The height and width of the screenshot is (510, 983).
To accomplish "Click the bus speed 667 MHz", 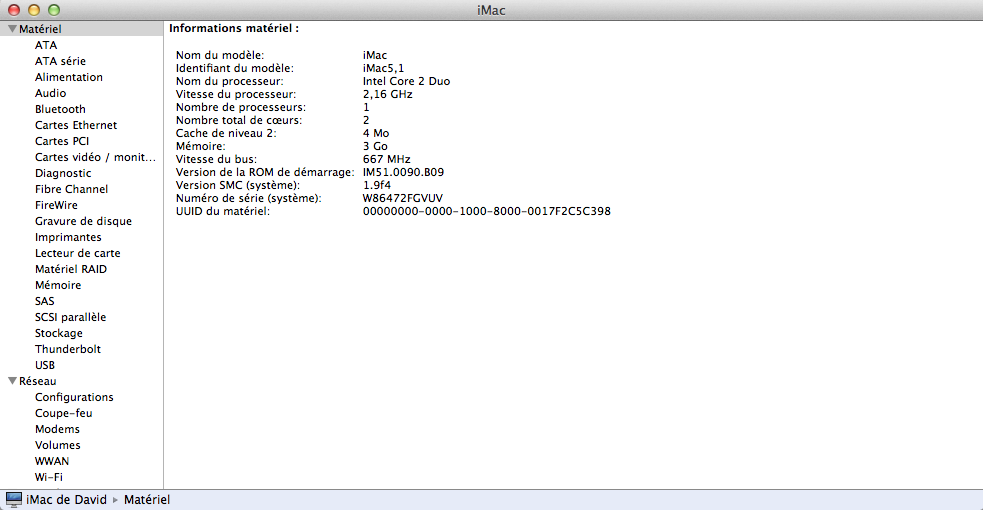I will 386,160.
